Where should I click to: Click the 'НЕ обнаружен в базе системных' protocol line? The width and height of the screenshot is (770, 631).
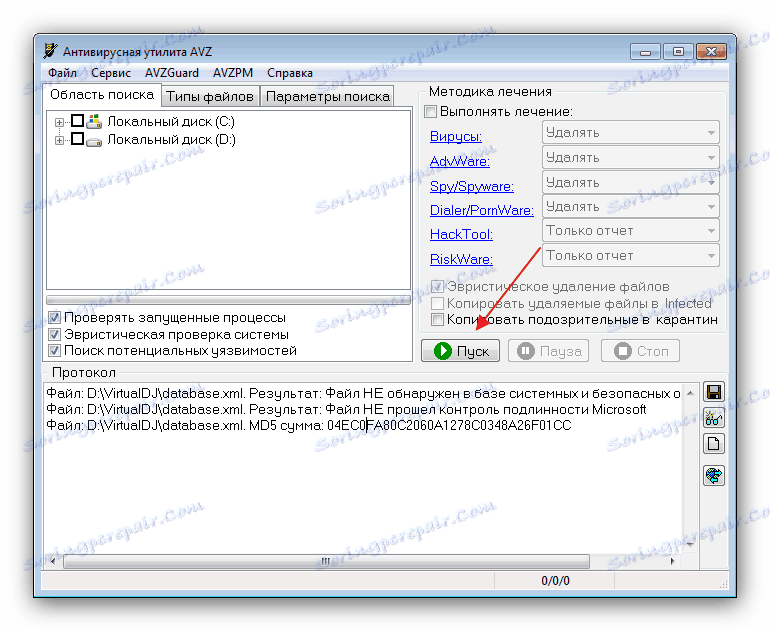(x=363, y=394)
